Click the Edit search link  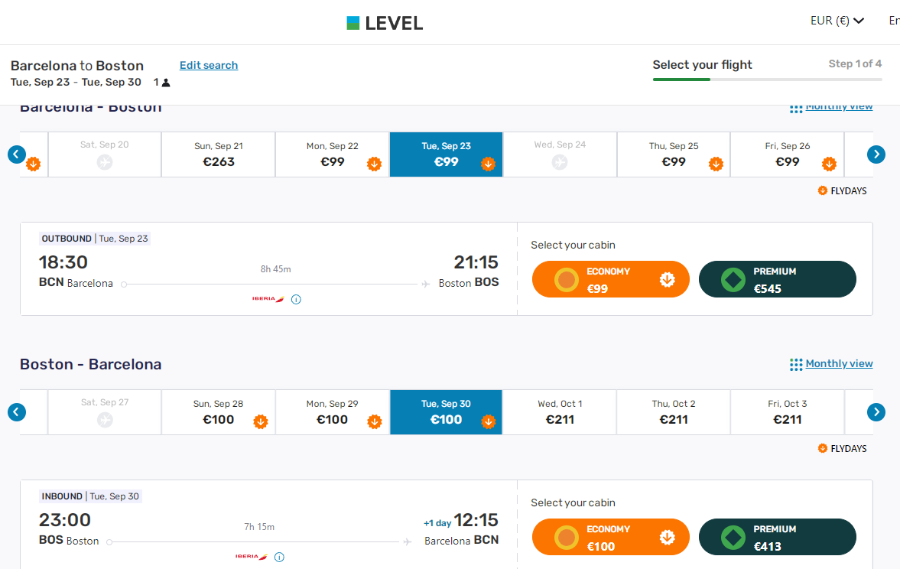(208, 65)
